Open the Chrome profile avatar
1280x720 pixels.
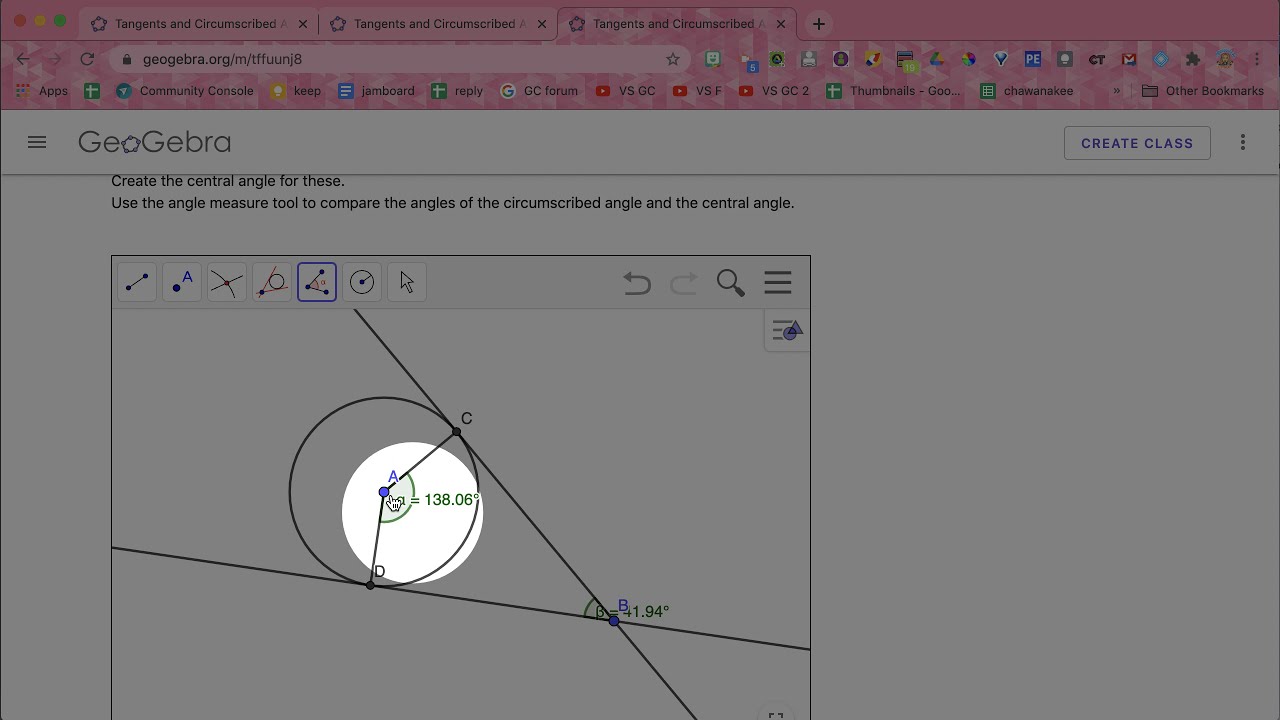click(x=1225, y=60)
